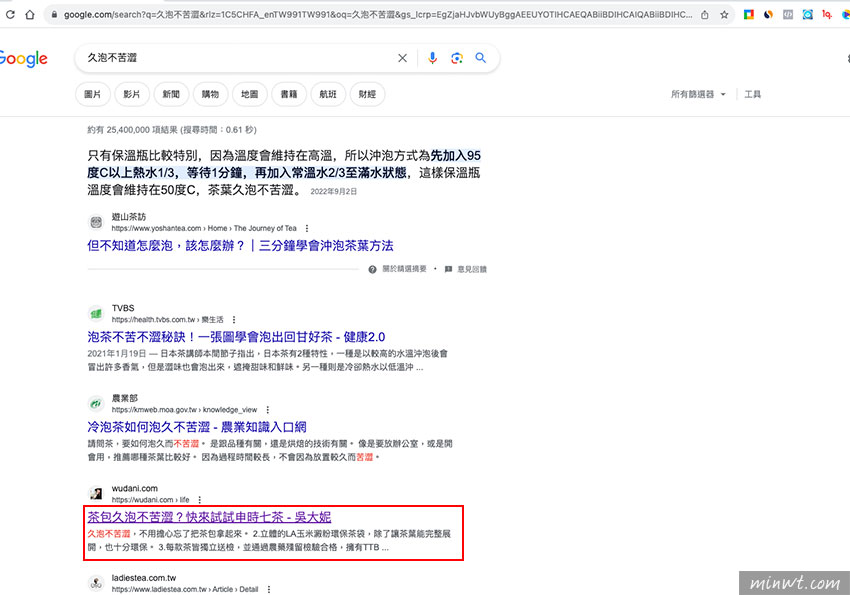850x595 pixels.
Task: Click the yoshantea.com breadcrumb URL
Action: pyautogui.click(x=204, y=228)
